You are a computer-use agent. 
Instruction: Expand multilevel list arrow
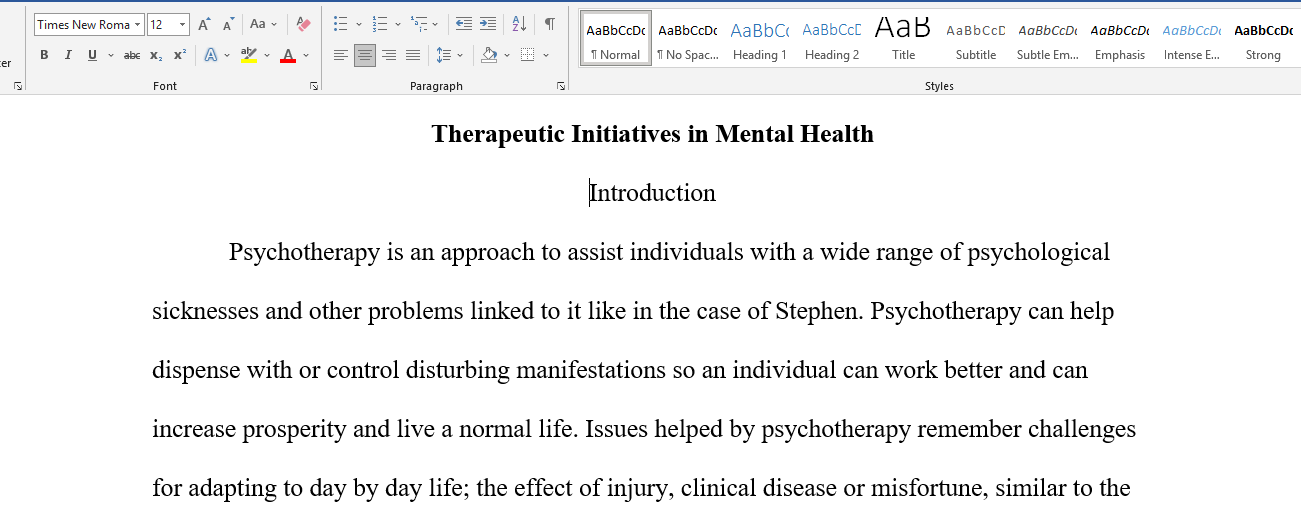pos(437,24)
